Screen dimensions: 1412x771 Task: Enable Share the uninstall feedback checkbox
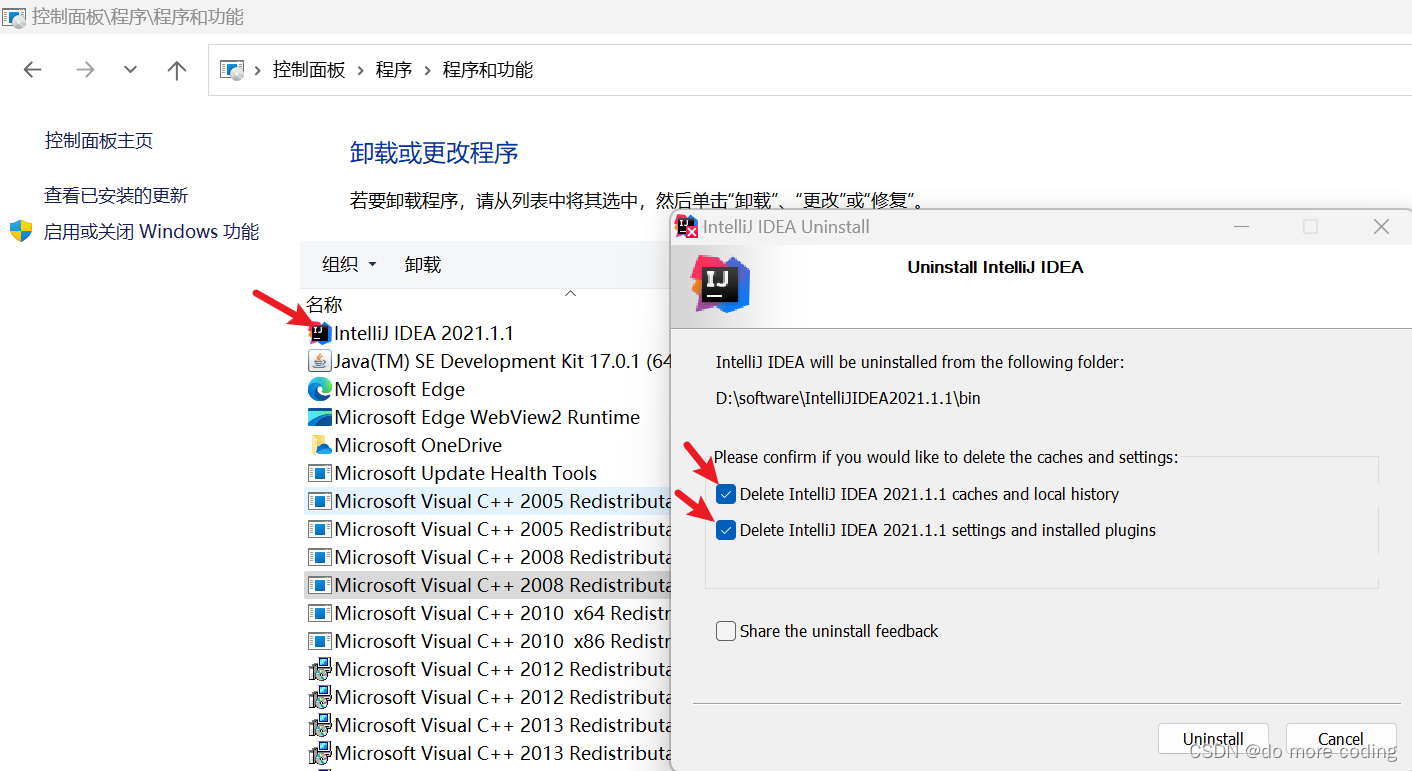coord(726,631)
